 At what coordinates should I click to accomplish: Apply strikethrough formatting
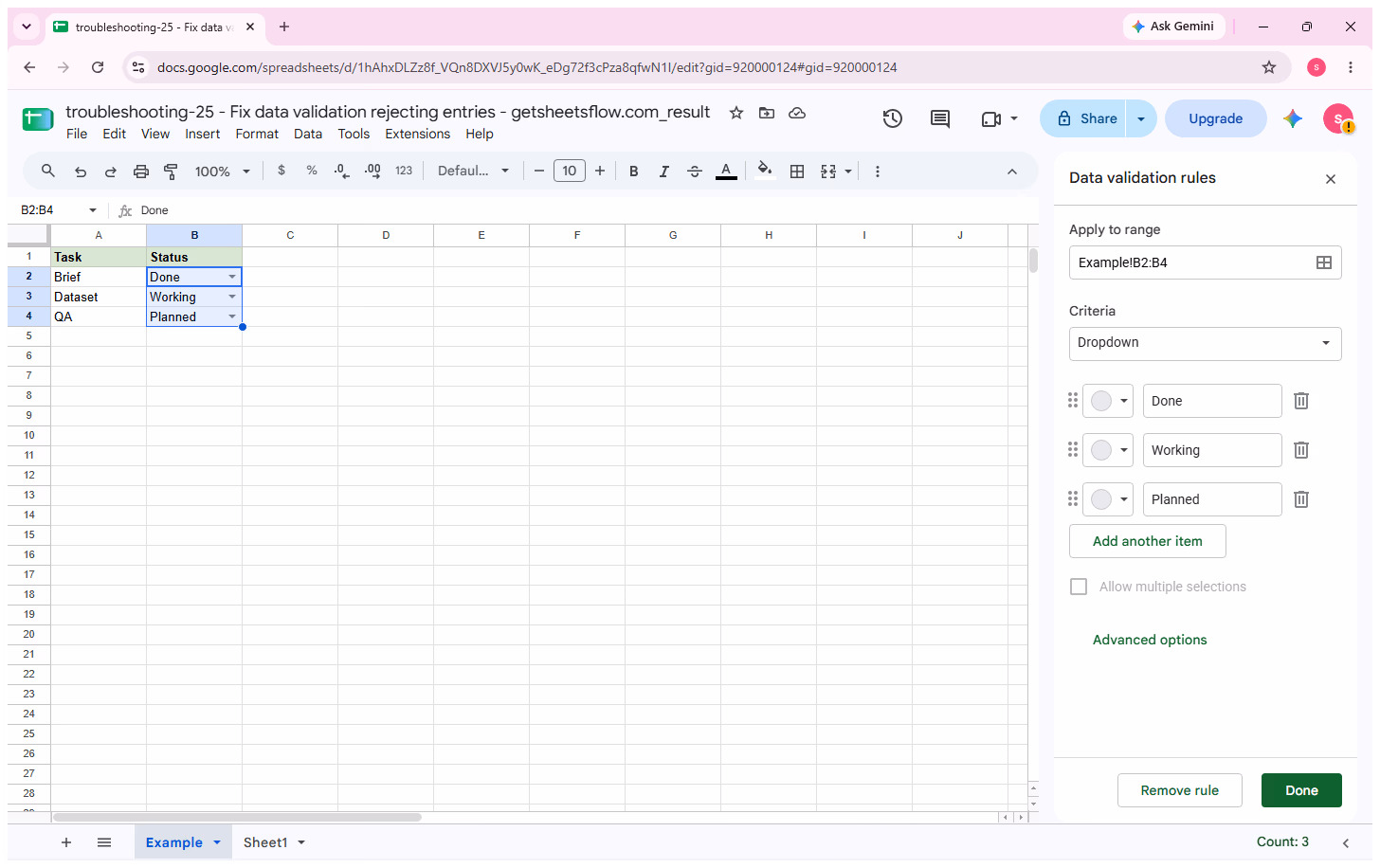(695, 172)
